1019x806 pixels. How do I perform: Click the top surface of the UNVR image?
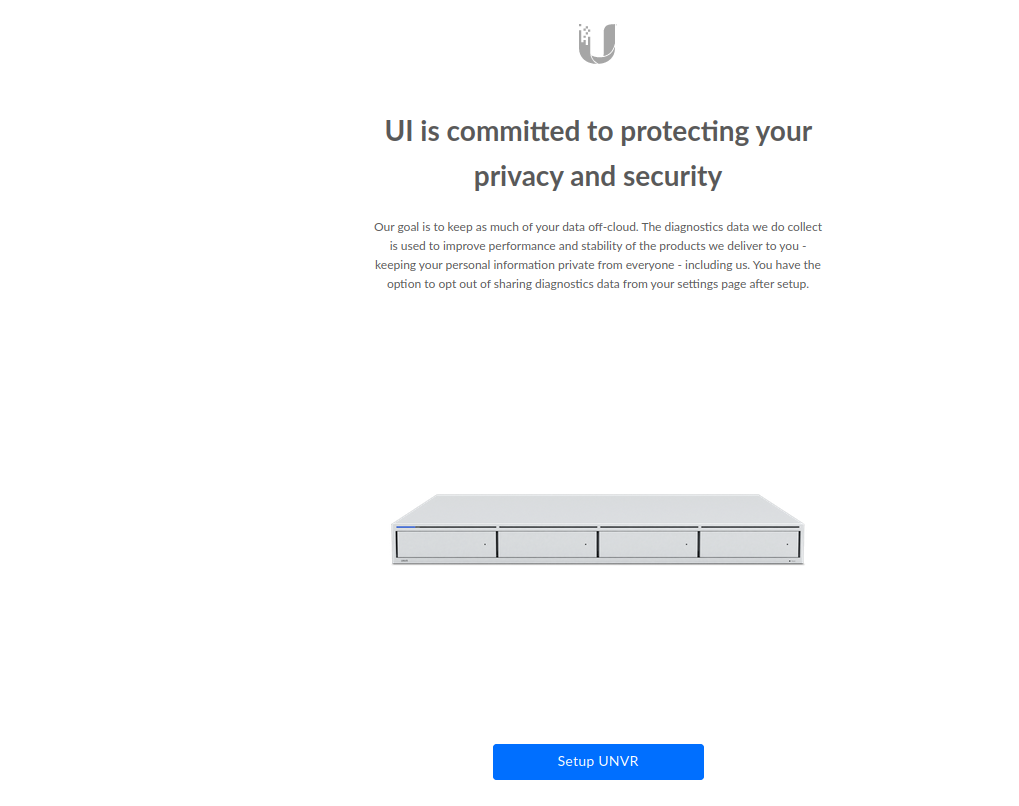point(597,508)
